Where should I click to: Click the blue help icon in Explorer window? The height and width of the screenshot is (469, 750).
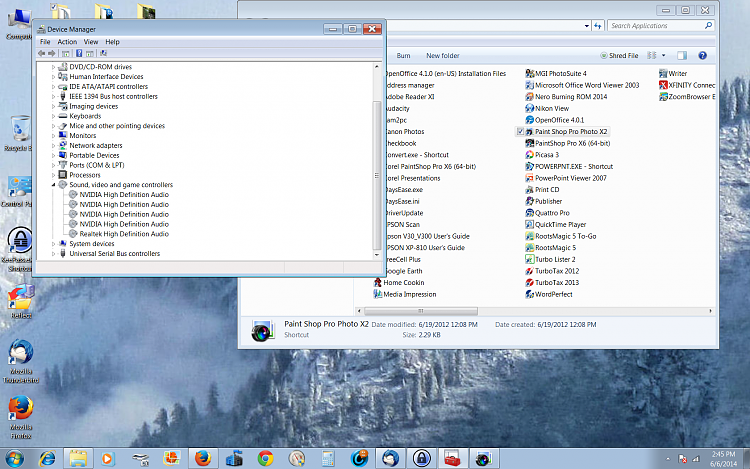tap(702, 55)
